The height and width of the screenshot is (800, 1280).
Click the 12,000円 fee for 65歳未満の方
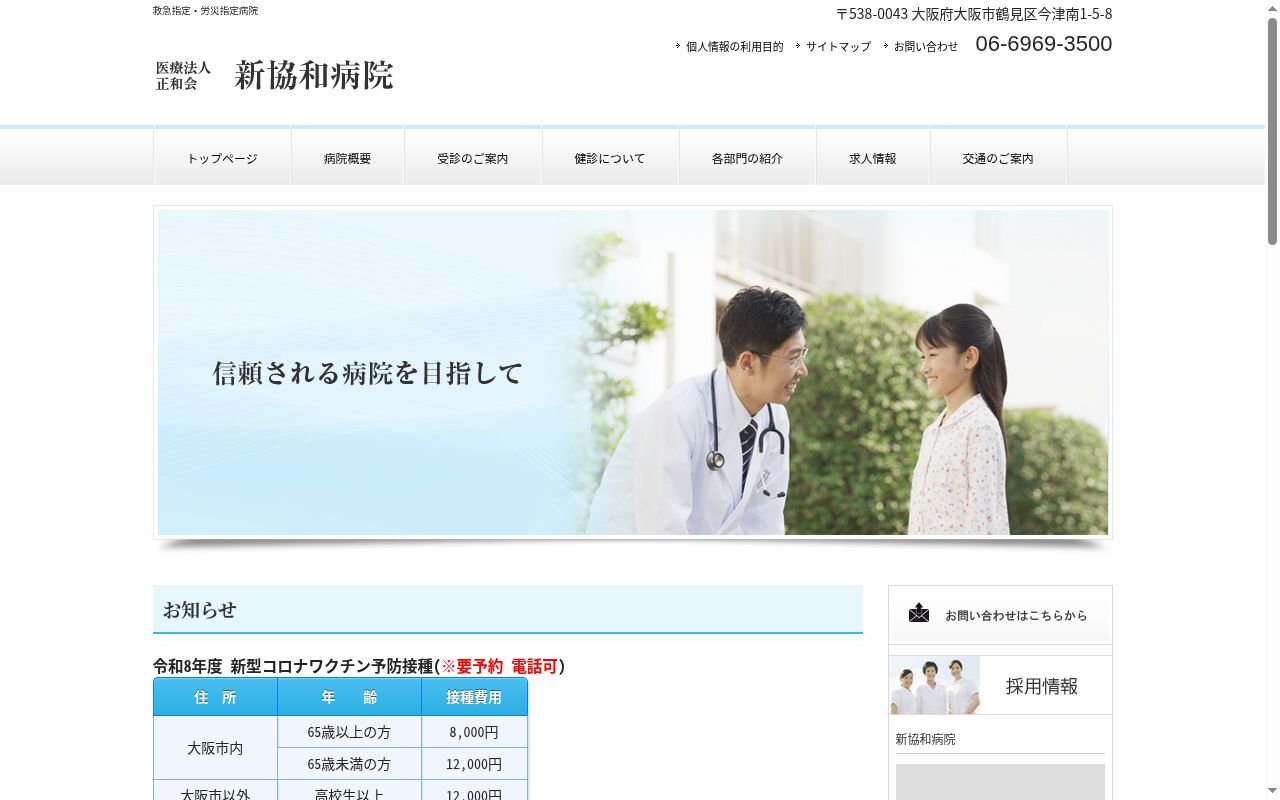[x=474, y=764]
